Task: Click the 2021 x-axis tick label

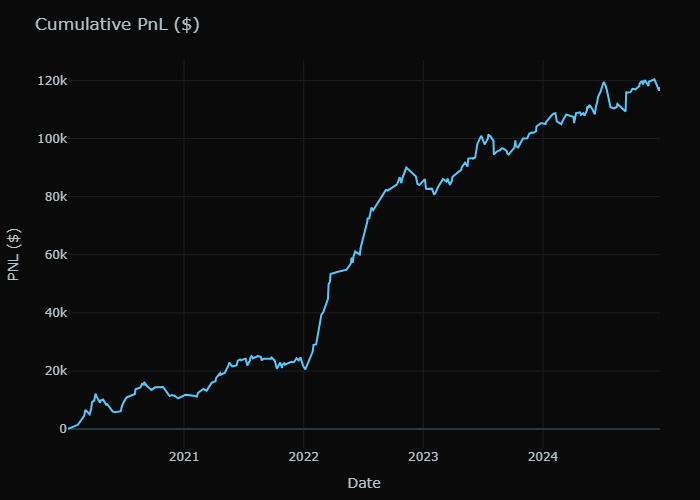Action: coord(184,457)
